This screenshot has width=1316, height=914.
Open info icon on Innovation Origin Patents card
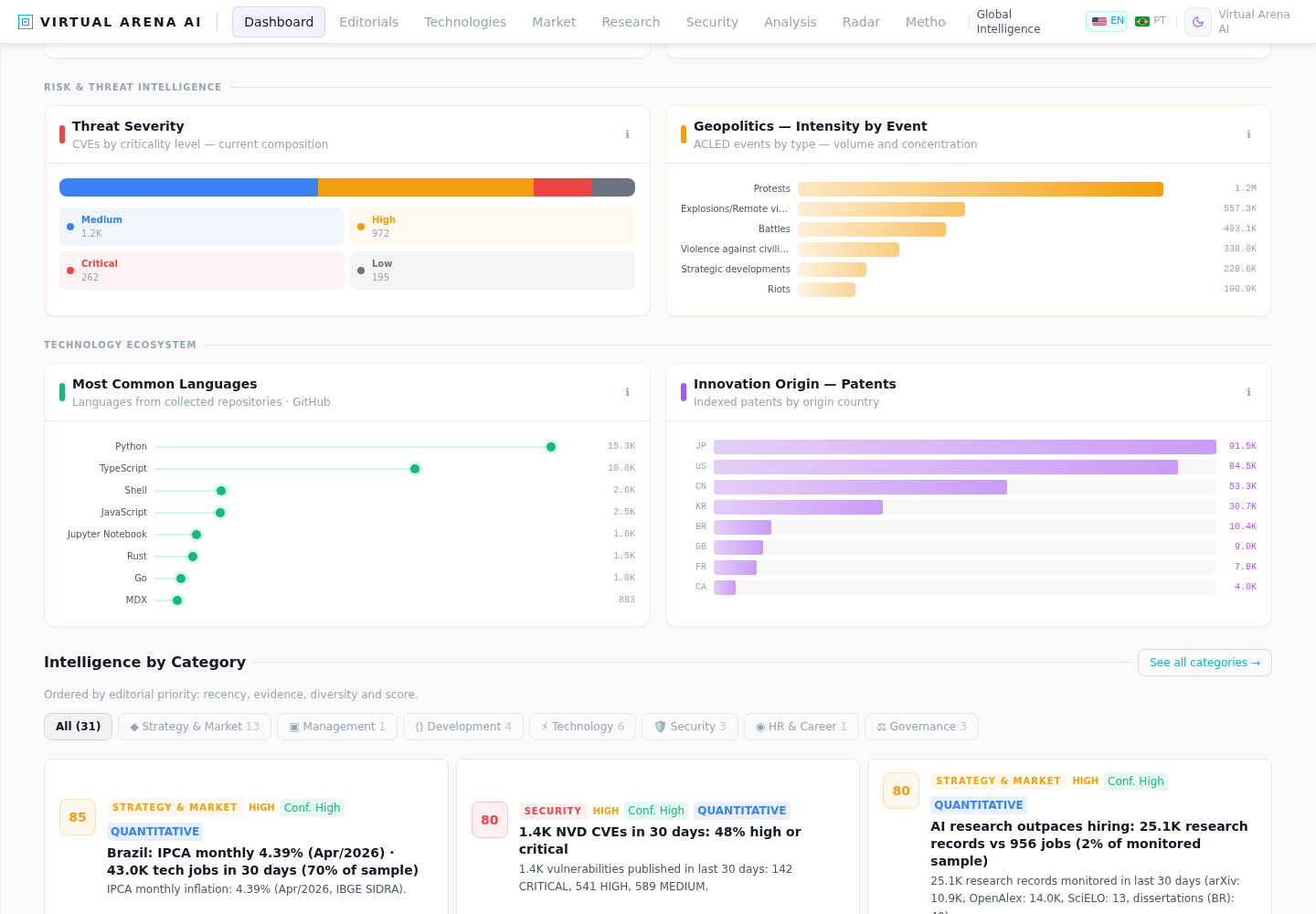[x=1248, y=392]
